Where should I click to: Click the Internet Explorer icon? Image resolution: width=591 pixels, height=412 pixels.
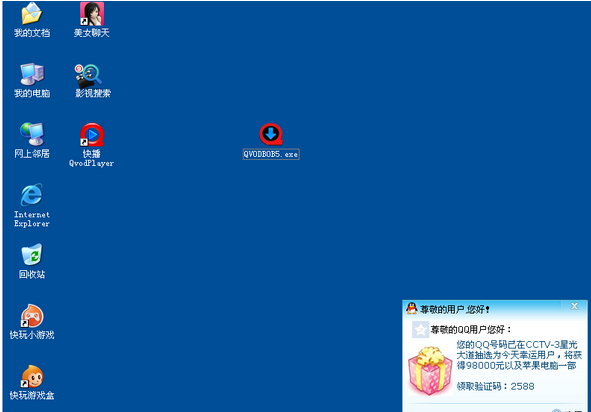32,195
